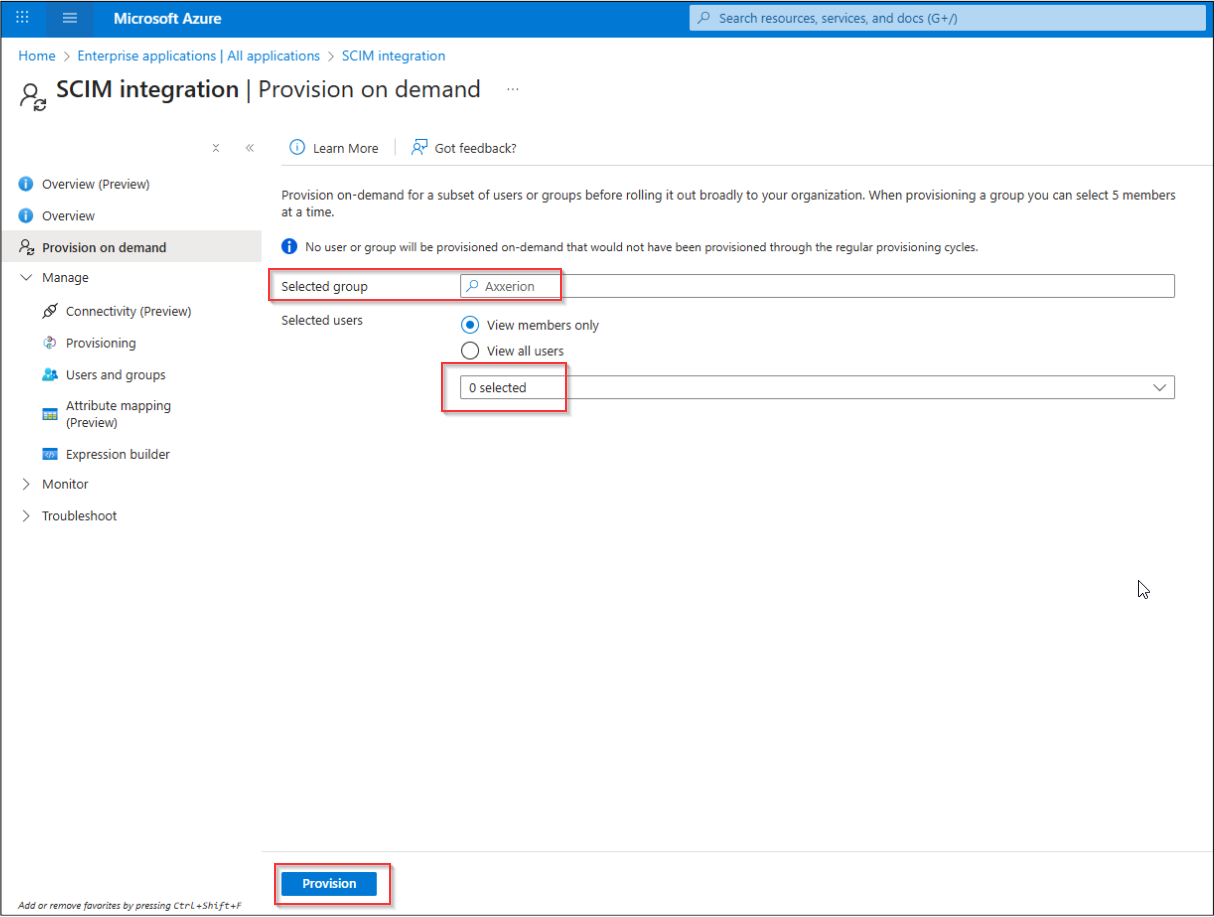The width and height of the screenshot is (1214, 917).
Task: Collapse the Manage section
Action: 26,278
